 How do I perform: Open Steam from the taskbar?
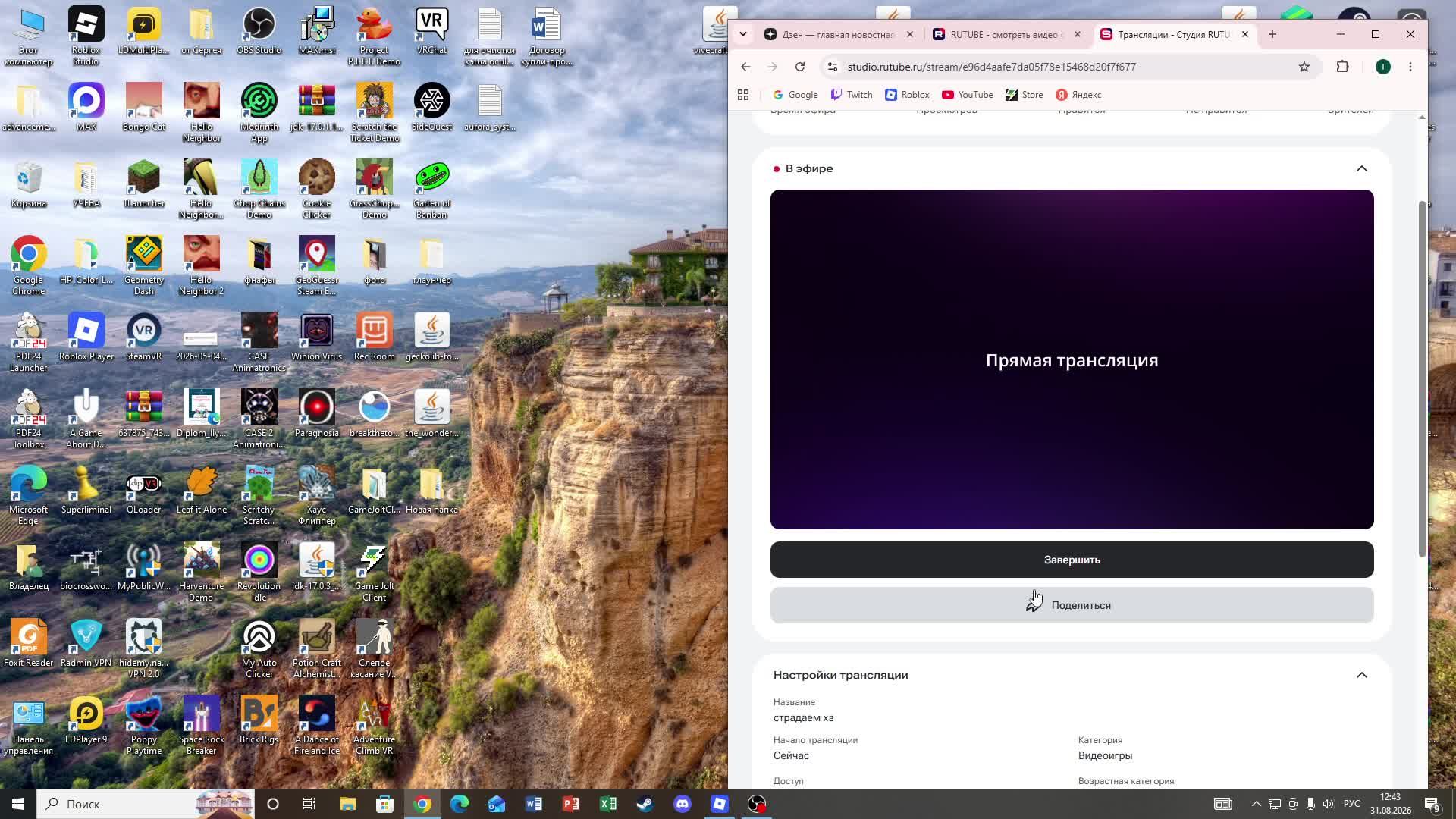click(645, 804)
